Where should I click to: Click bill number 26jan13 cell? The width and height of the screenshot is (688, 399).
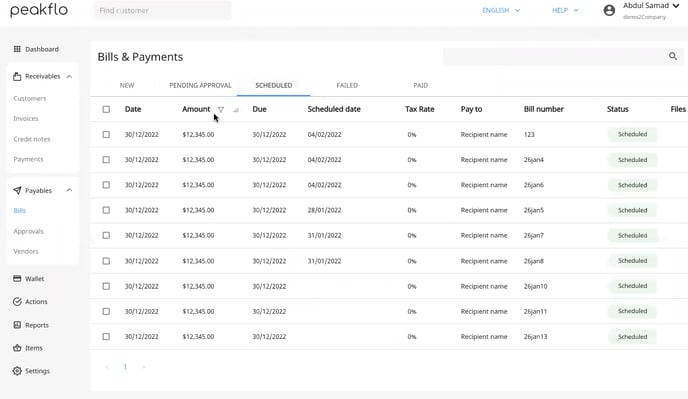(x=535, y=337)
